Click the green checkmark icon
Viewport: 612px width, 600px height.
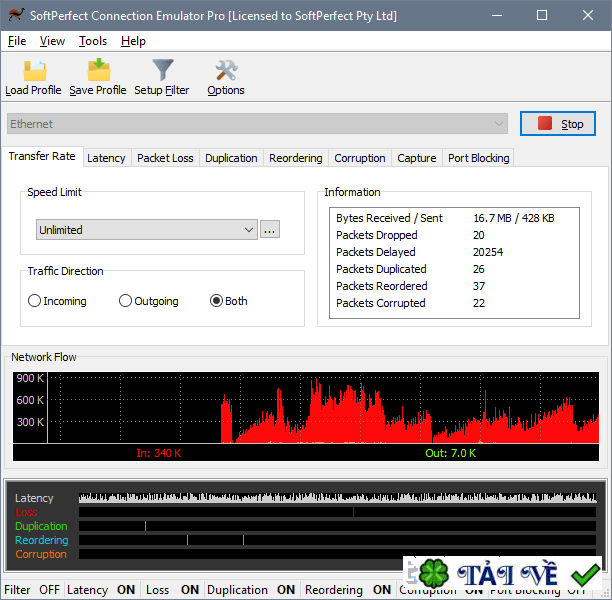[584, 575]
